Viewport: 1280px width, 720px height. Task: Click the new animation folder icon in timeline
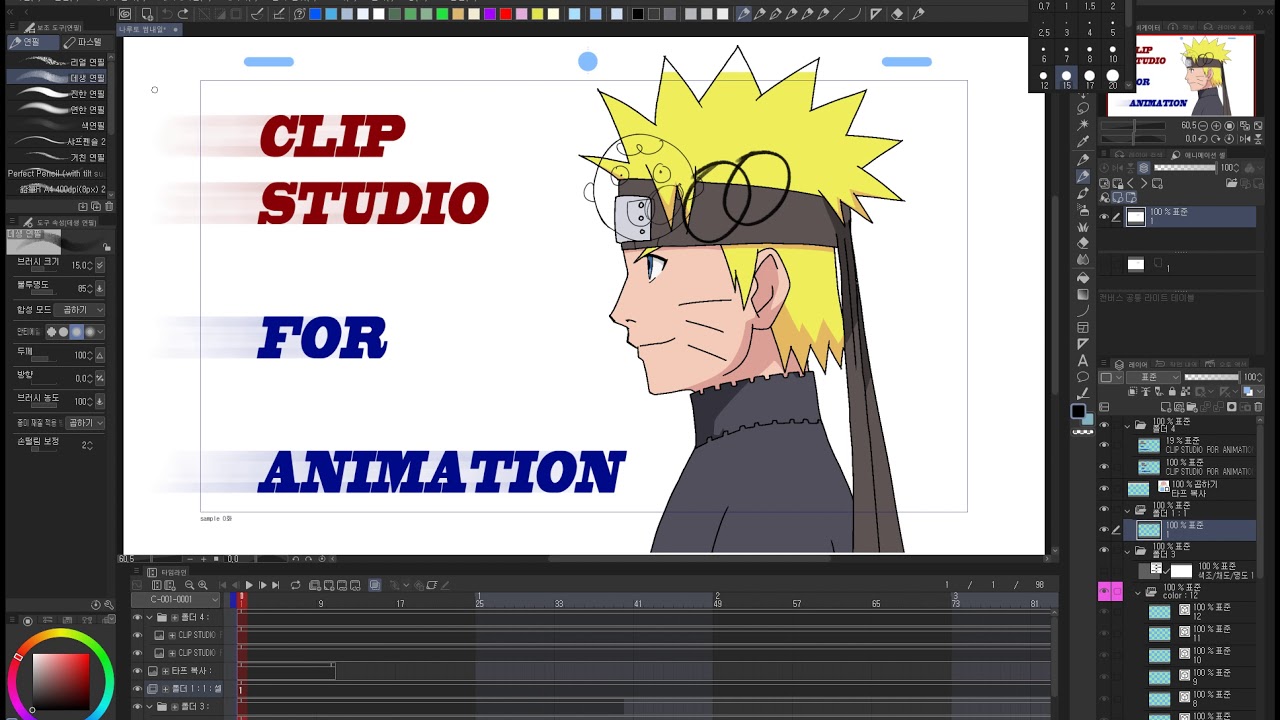coord(315,585)
